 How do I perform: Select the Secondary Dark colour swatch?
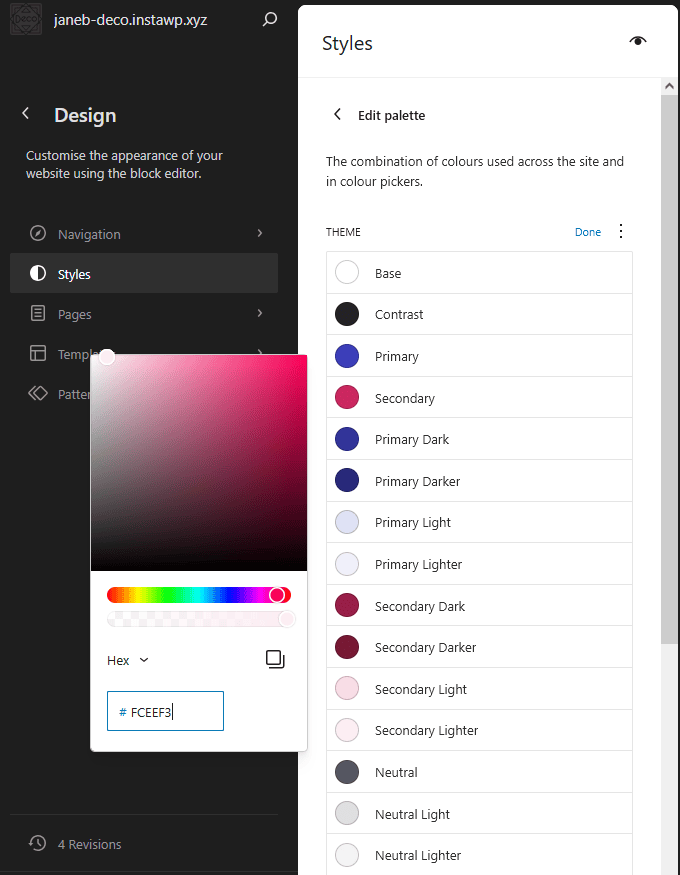pos(347,606)
